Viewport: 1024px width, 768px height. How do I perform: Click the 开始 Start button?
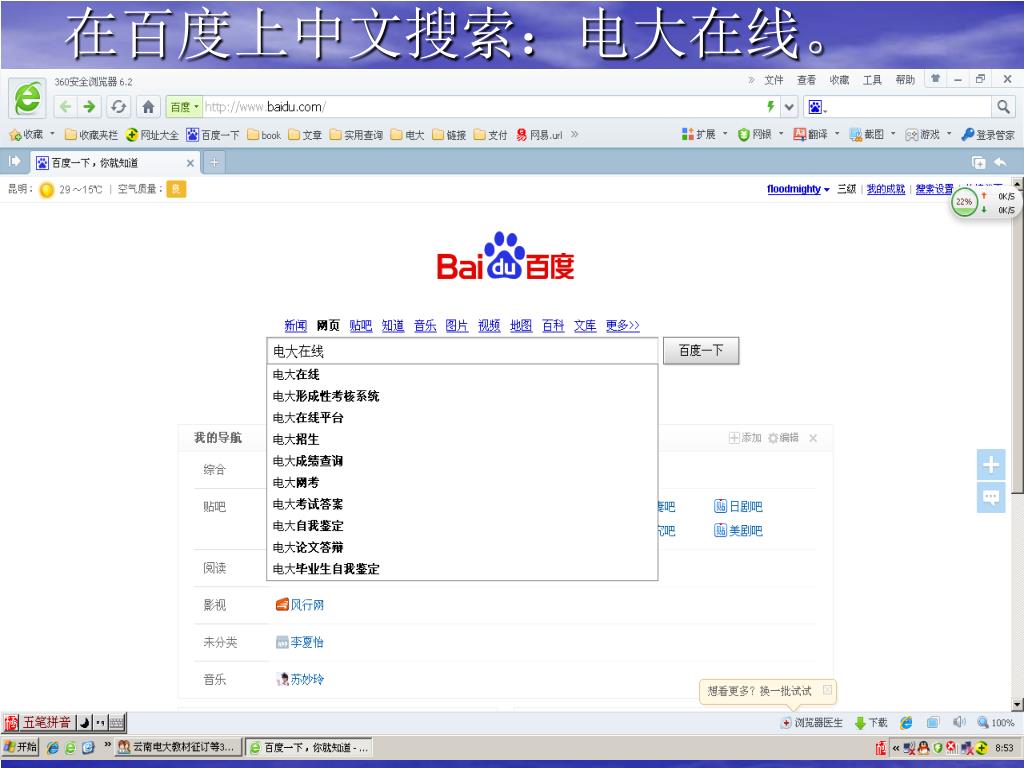point(20,746)
